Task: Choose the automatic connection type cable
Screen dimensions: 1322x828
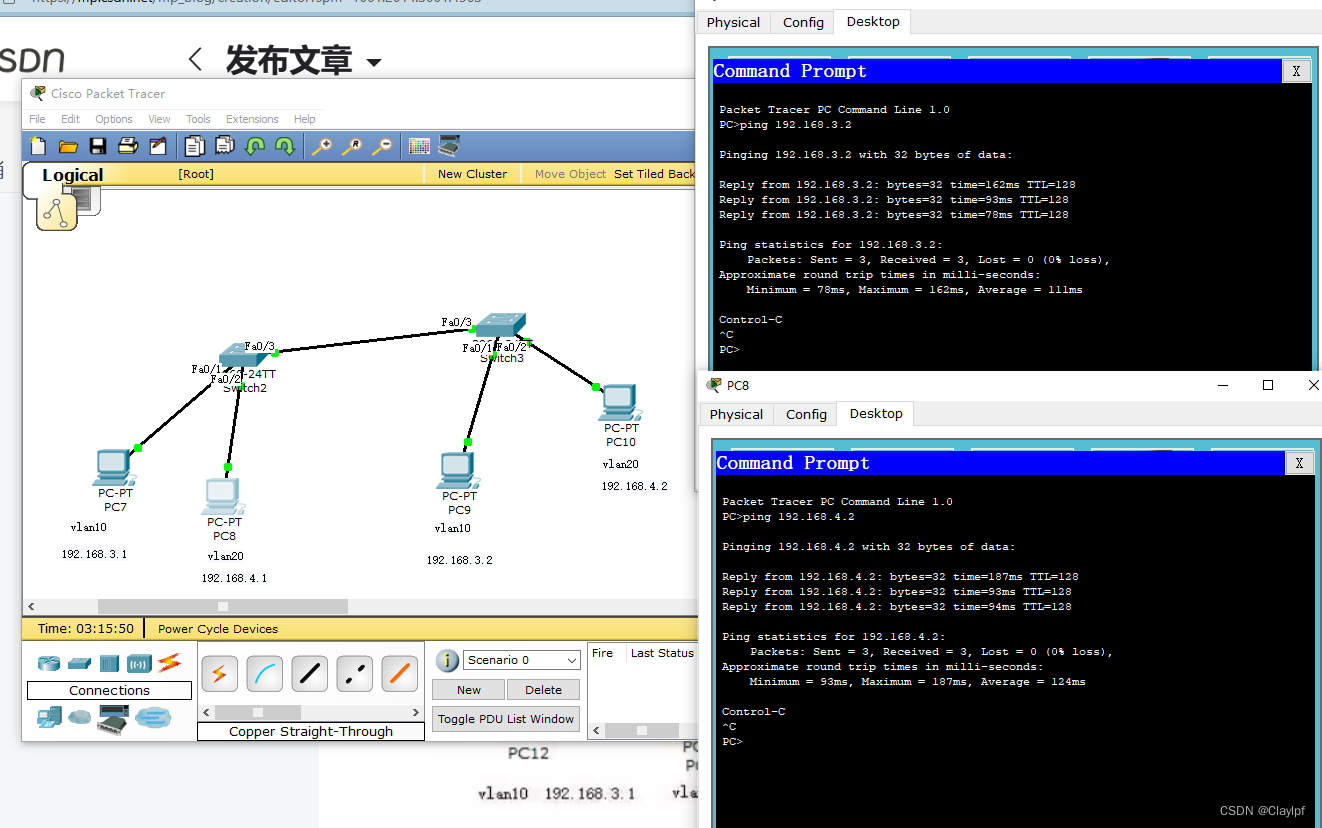Action: [x=220, y=674]
